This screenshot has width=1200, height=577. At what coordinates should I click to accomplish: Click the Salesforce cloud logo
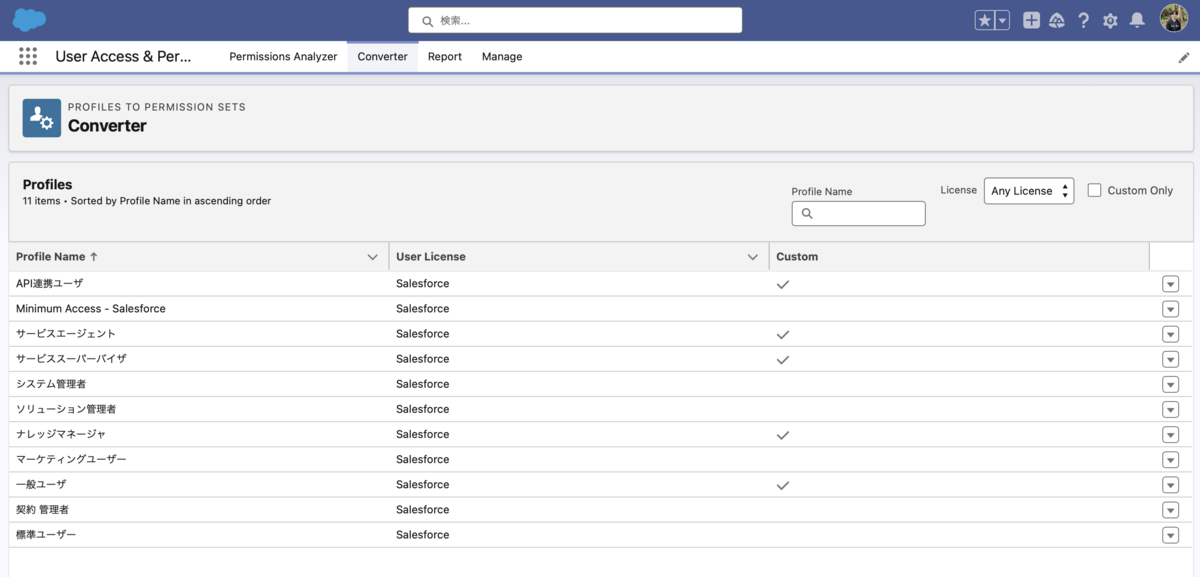point(29,19)
